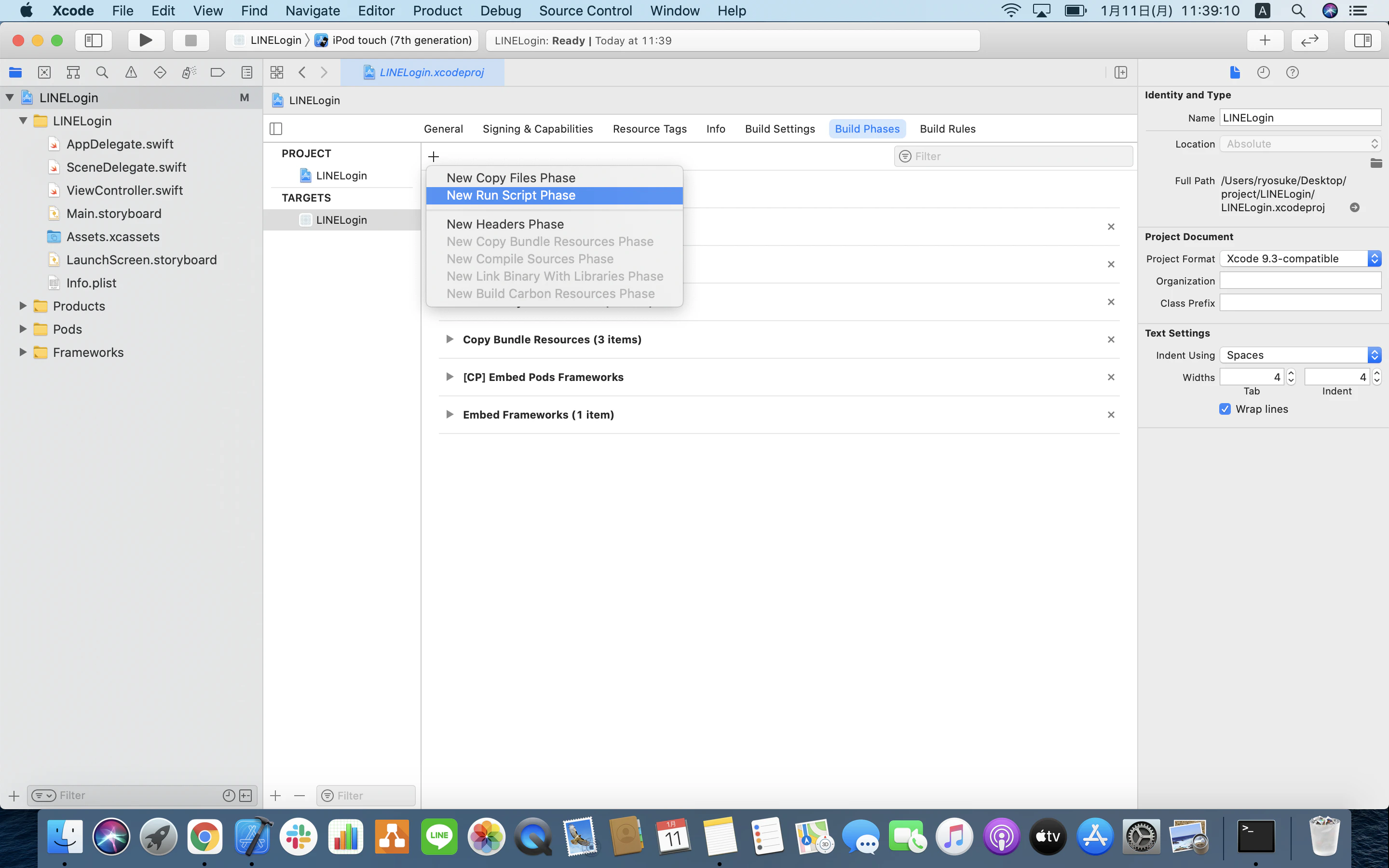
Task: Choose New Headers Phase menu entry
Action: tap(554, 224)
